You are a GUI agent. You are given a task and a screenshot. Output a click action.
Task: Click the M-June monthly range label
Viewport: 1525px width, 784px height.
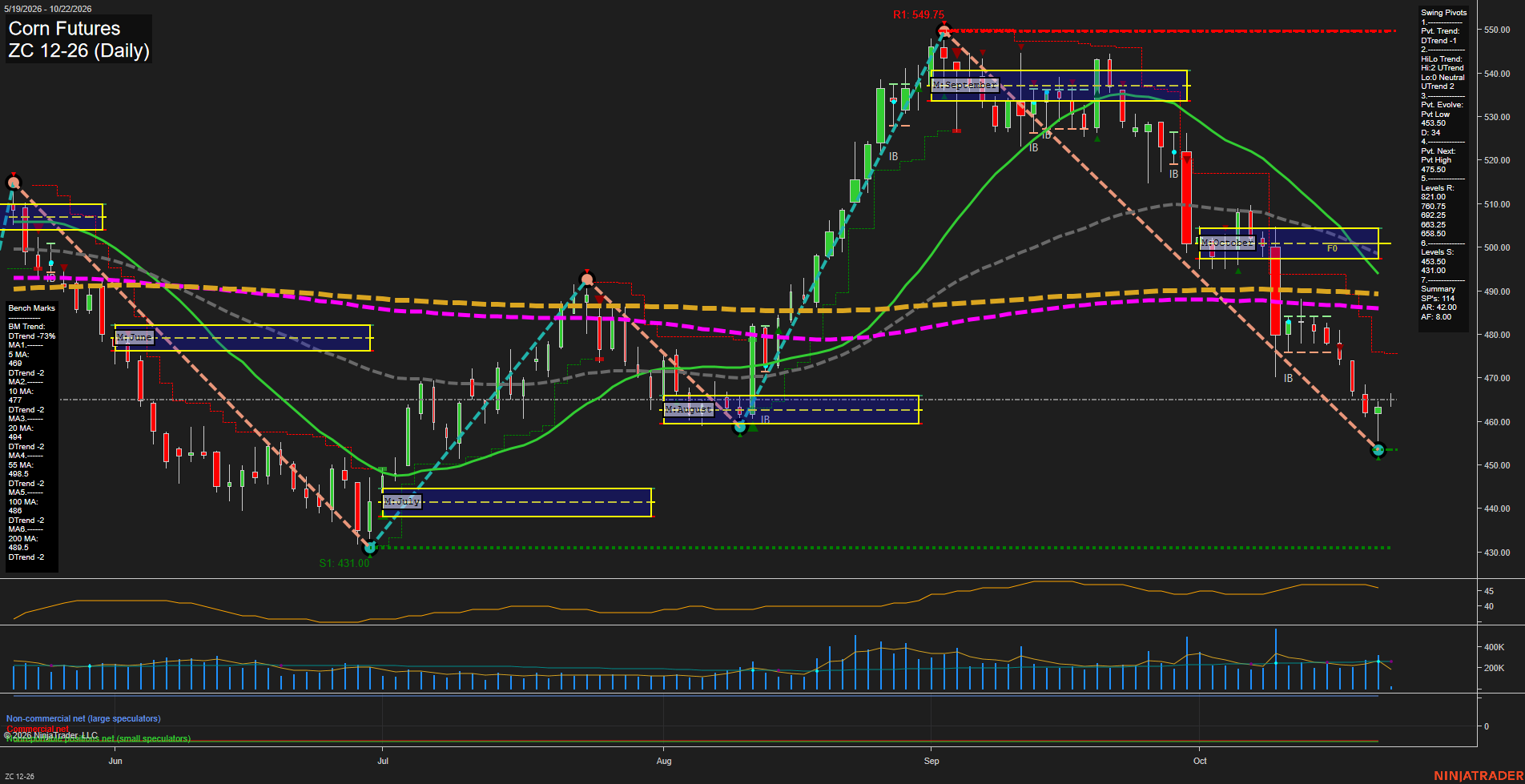point(135,337)
